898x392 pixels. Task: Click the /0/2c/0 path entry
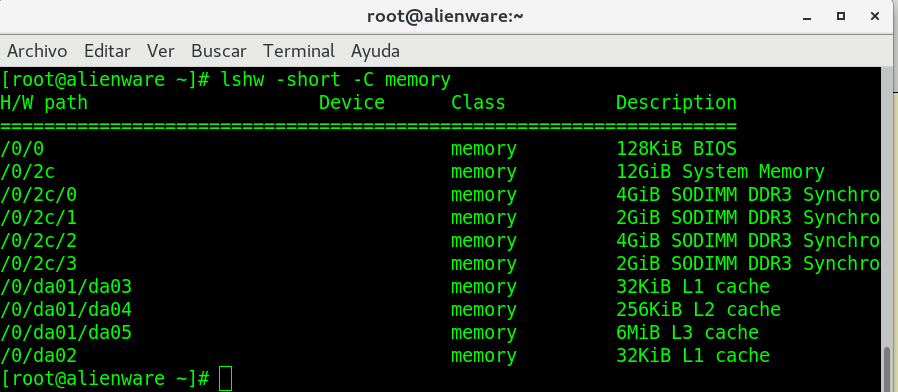click(x=38, y=195)
